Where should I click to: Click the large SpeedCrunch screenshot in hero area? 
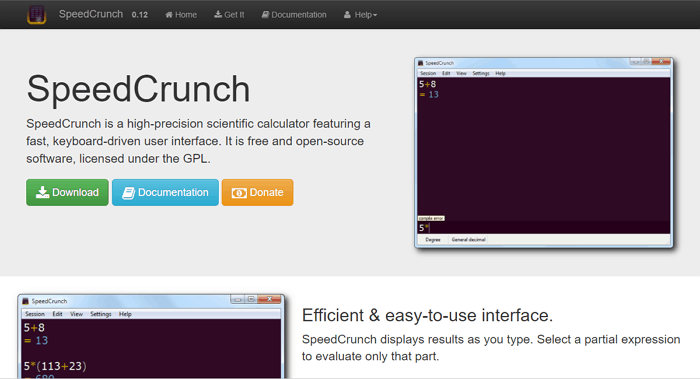tap(544, 153)
